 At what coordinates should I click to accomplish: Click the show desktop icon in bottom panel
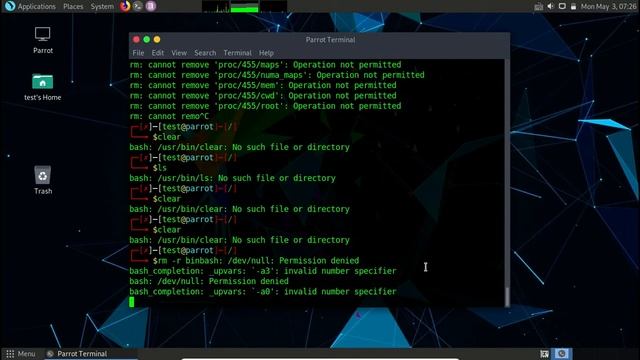[544, 354]
